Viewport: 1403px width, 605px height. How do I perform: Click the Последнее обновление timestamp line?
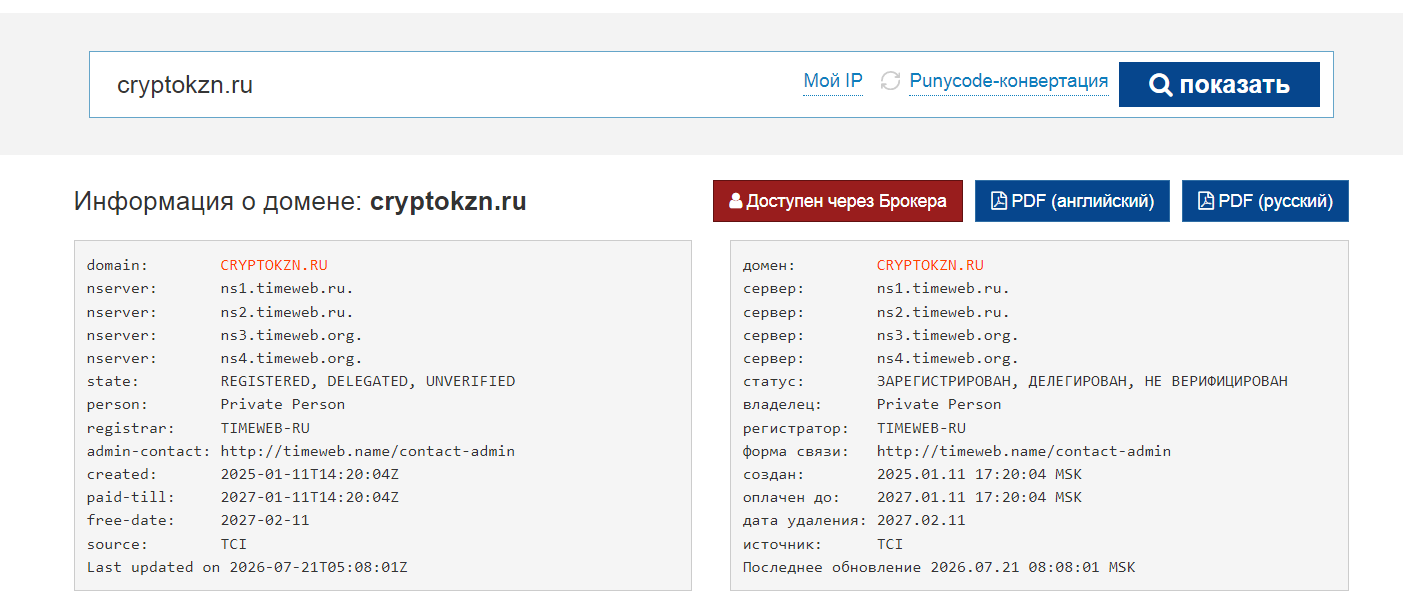939,567
